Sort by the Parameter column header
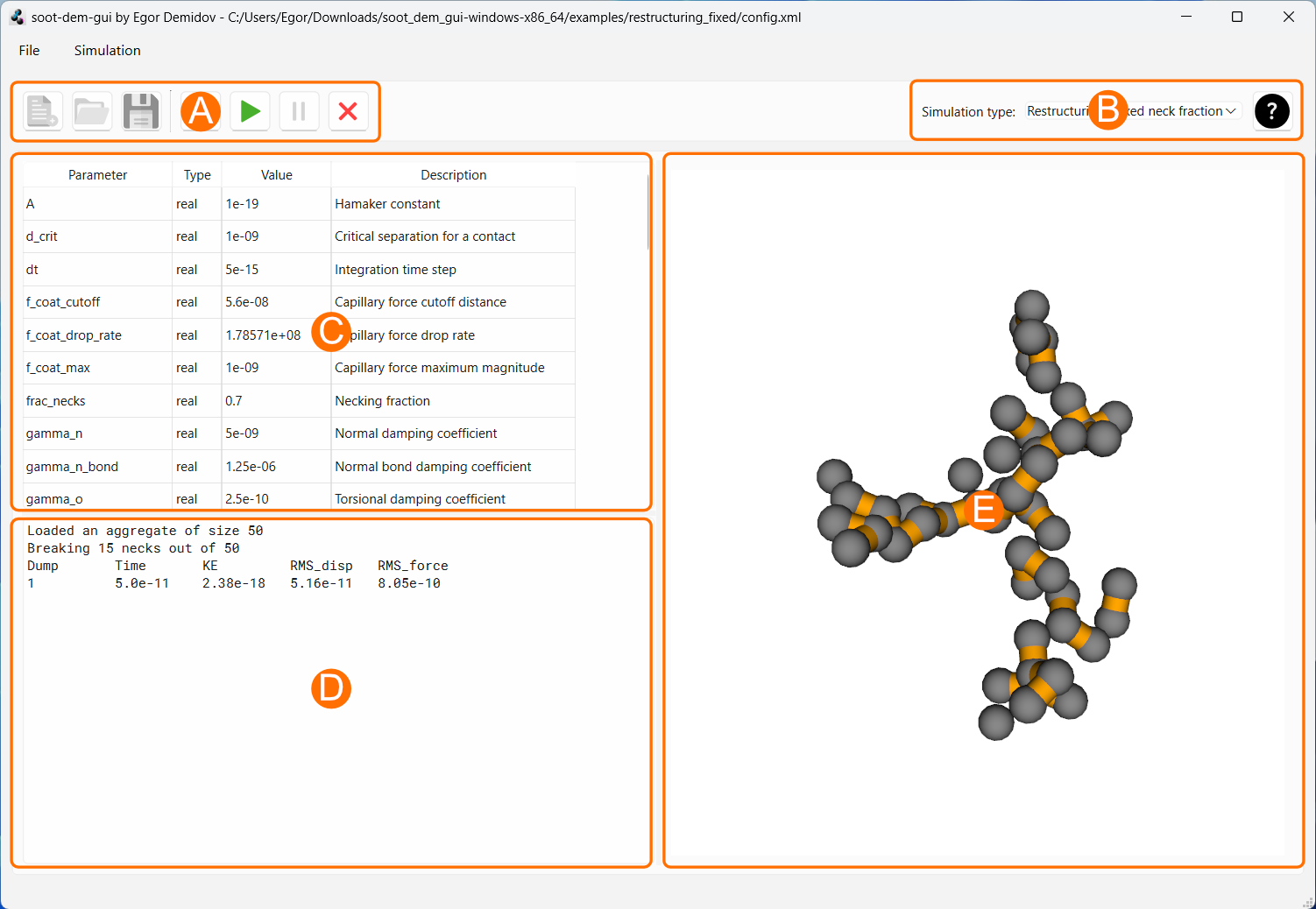This screenshot has width=1316, height=909. pos(97,175)
